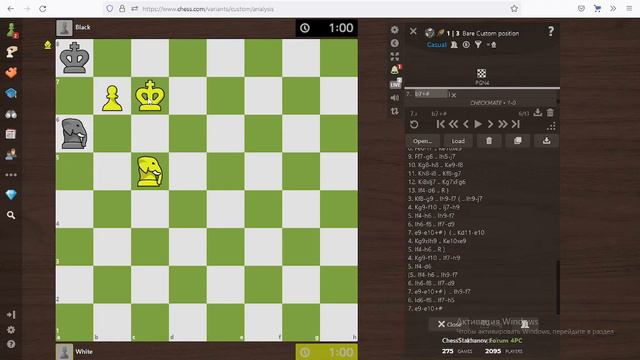This screenshot has width=640, height=360.
Task: Open sidebar settings gear at bottom left
Action: coord(11,329)
